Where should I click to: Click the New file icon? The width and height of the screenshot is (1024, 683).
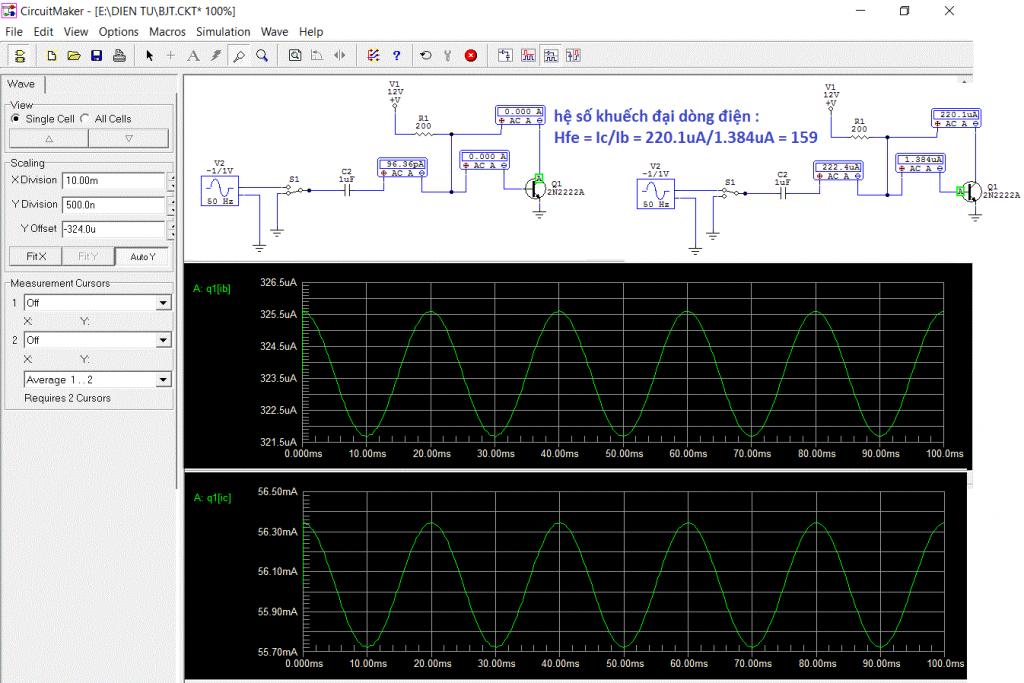point(52,56)
